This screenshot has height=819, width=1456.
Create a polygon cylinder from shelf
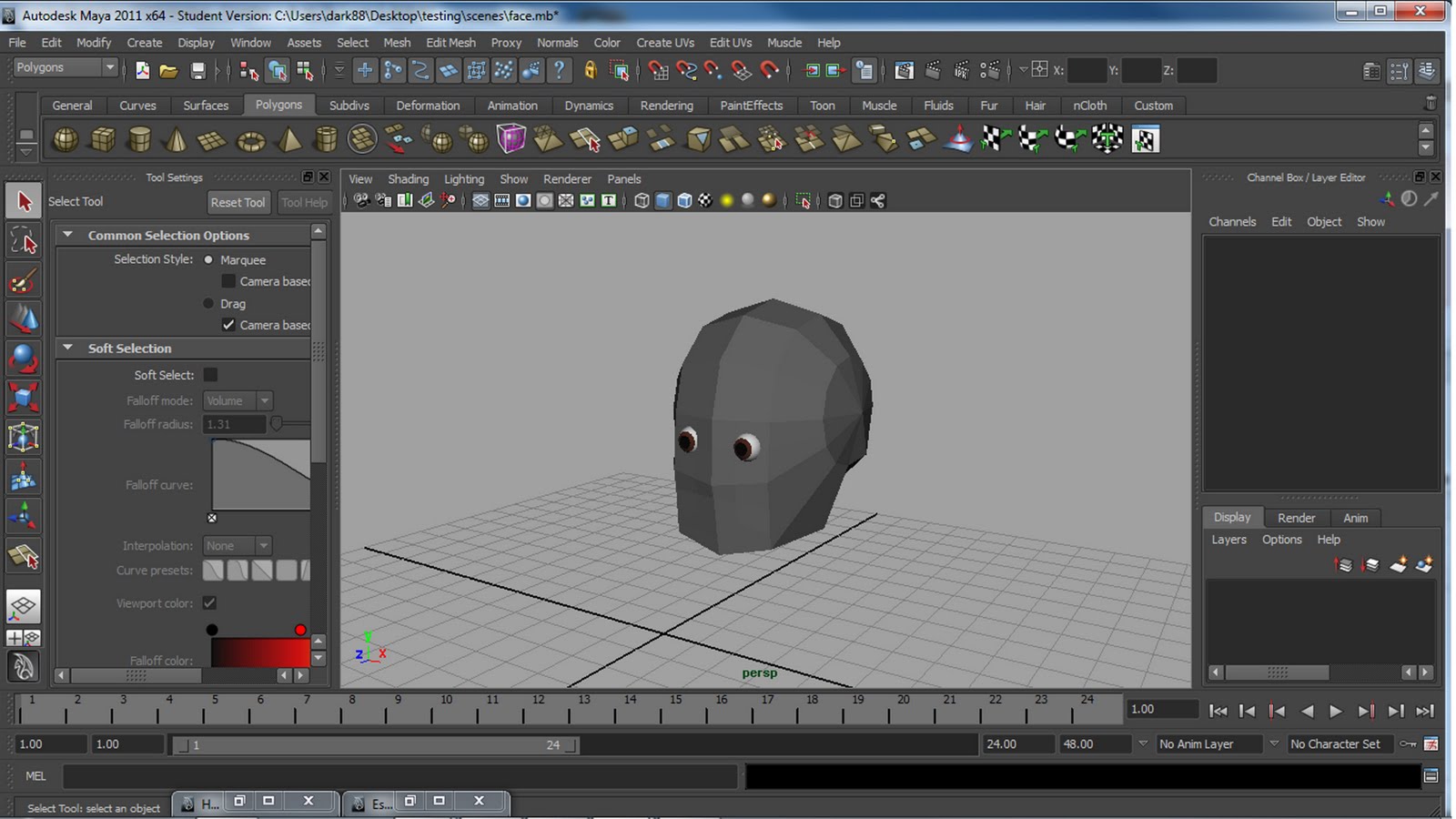pyautogui.click(x=139, y=139)
